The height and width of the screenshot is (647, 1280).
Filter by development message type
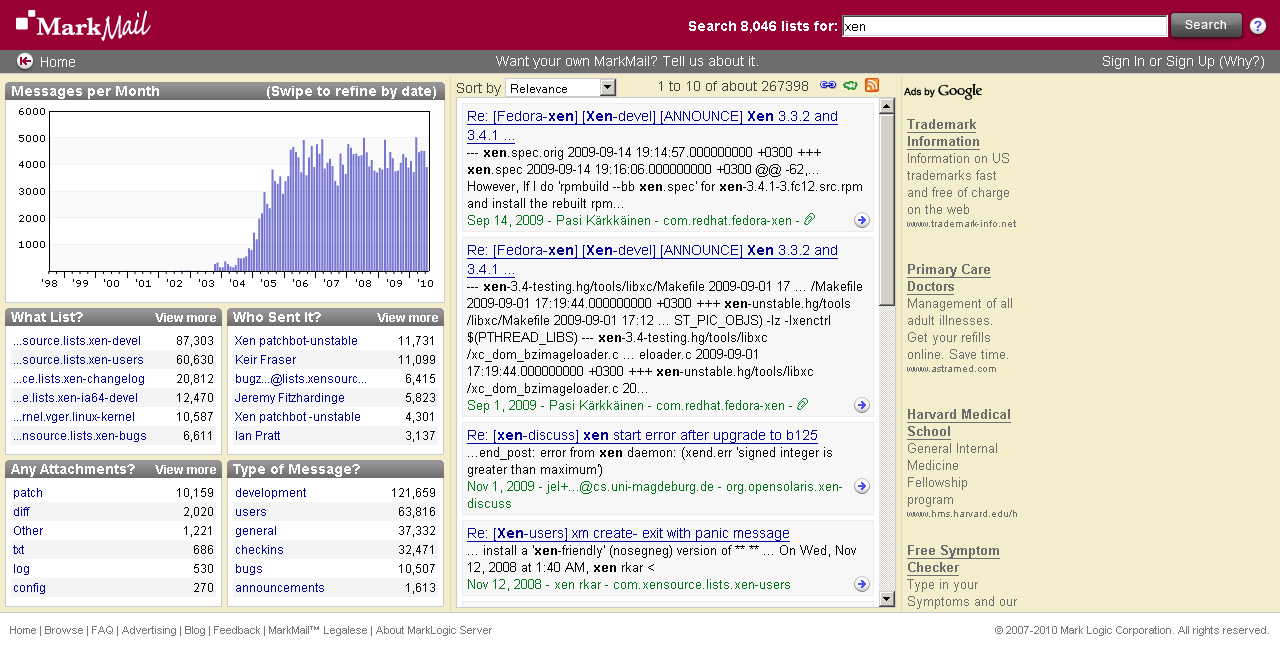click(271, 493)
